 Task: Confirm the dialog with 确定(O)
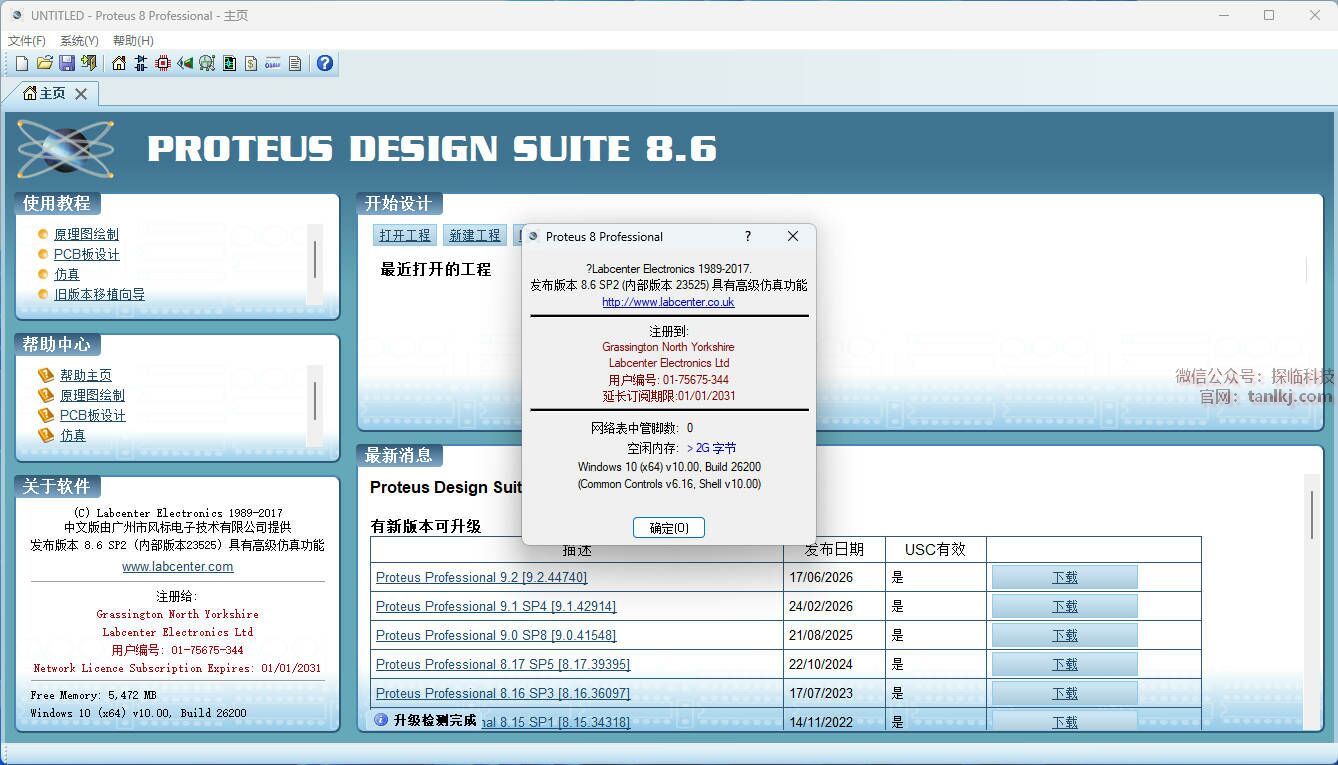pos(669,527)
